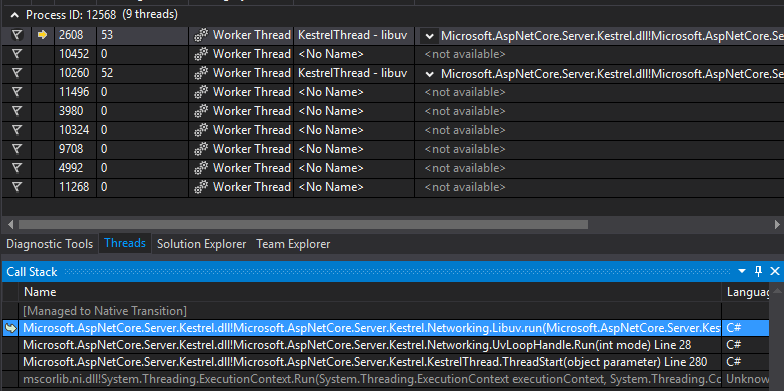Select thread ID 10452 cell

pos(76,54)
